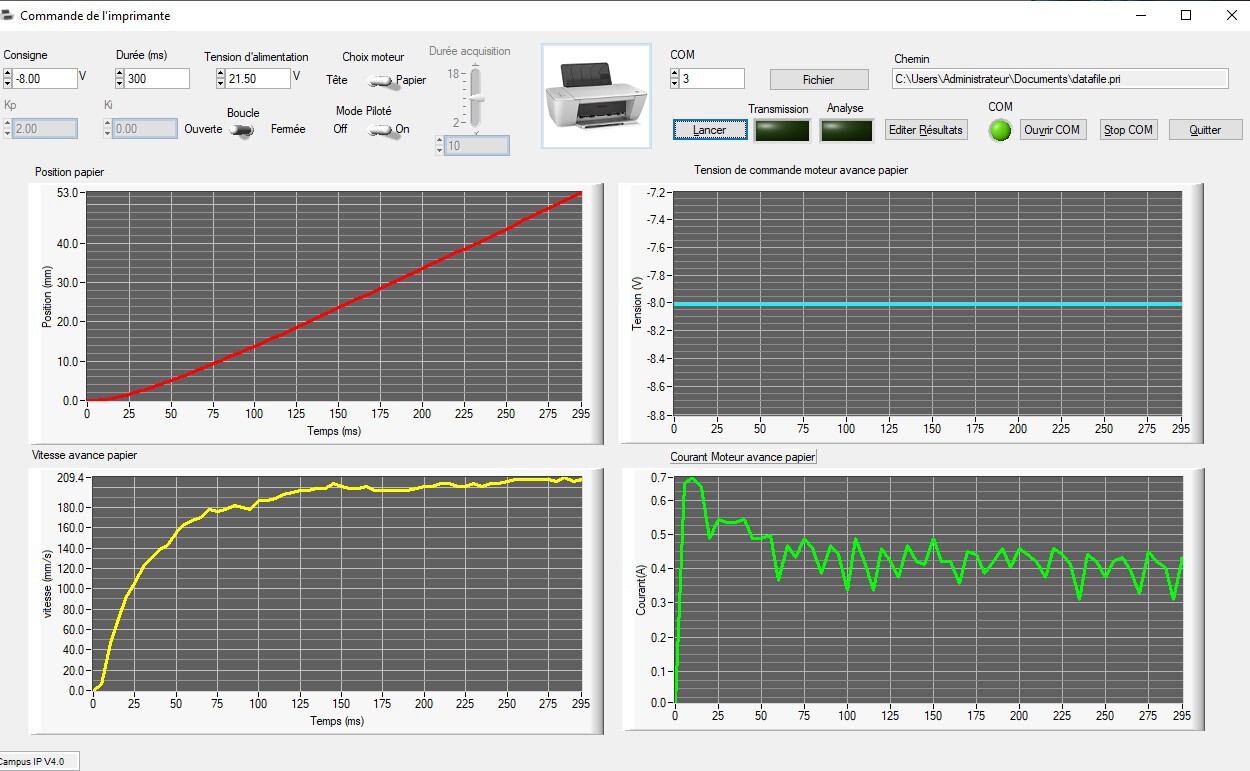Click the 'Durée acquisition' label
This screenshot has height=771, width=1250.
click(470, 51)
